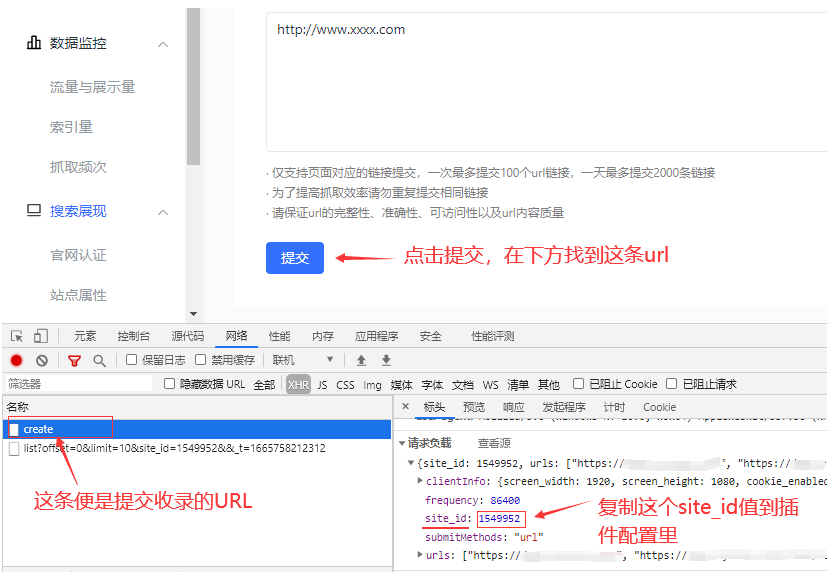
Task: Open 抓取频次 in sidebar
Action: (78, 167)
